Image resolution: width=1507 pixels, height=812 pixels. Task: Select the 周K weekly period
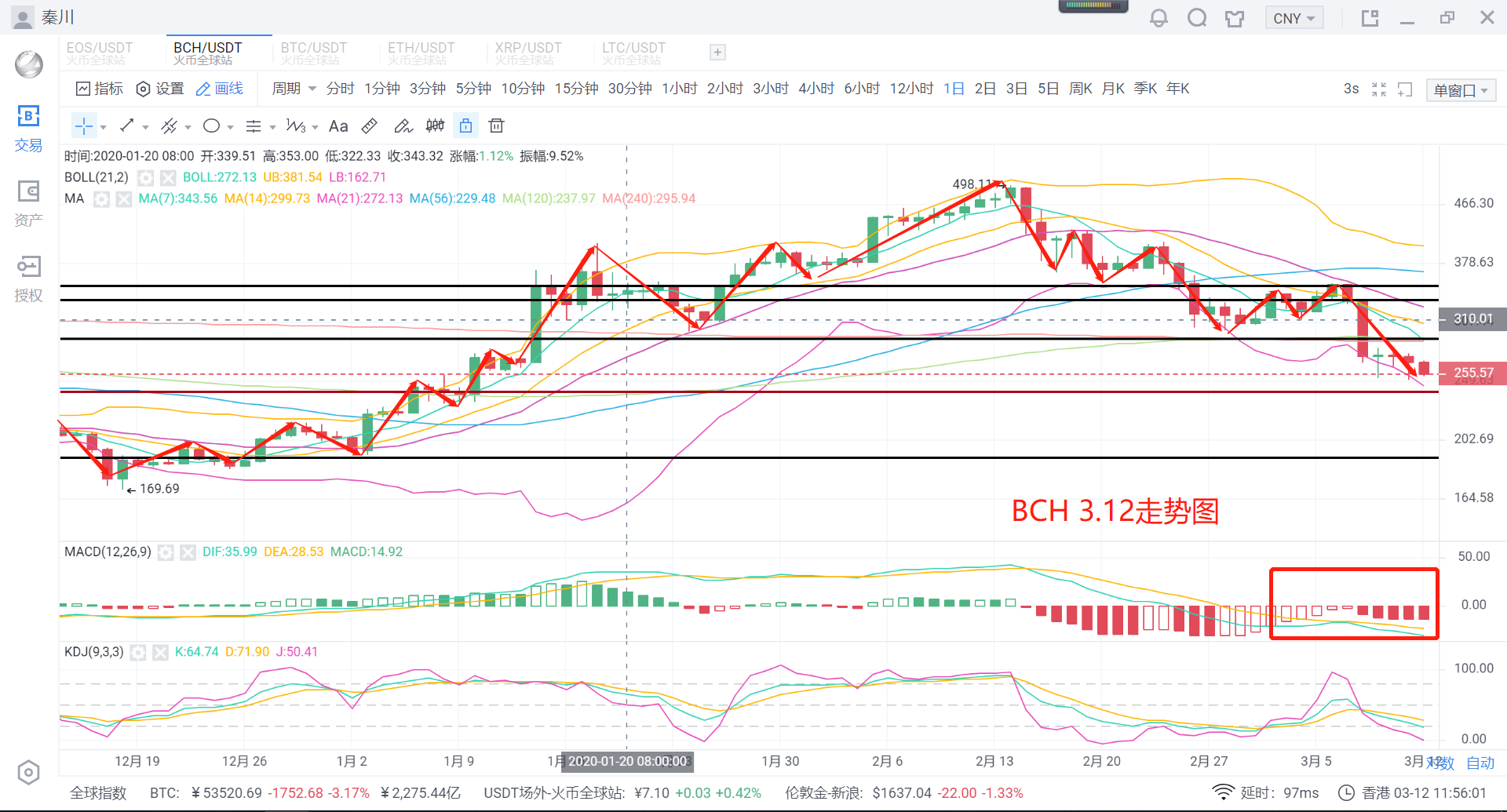[1081, 89]
